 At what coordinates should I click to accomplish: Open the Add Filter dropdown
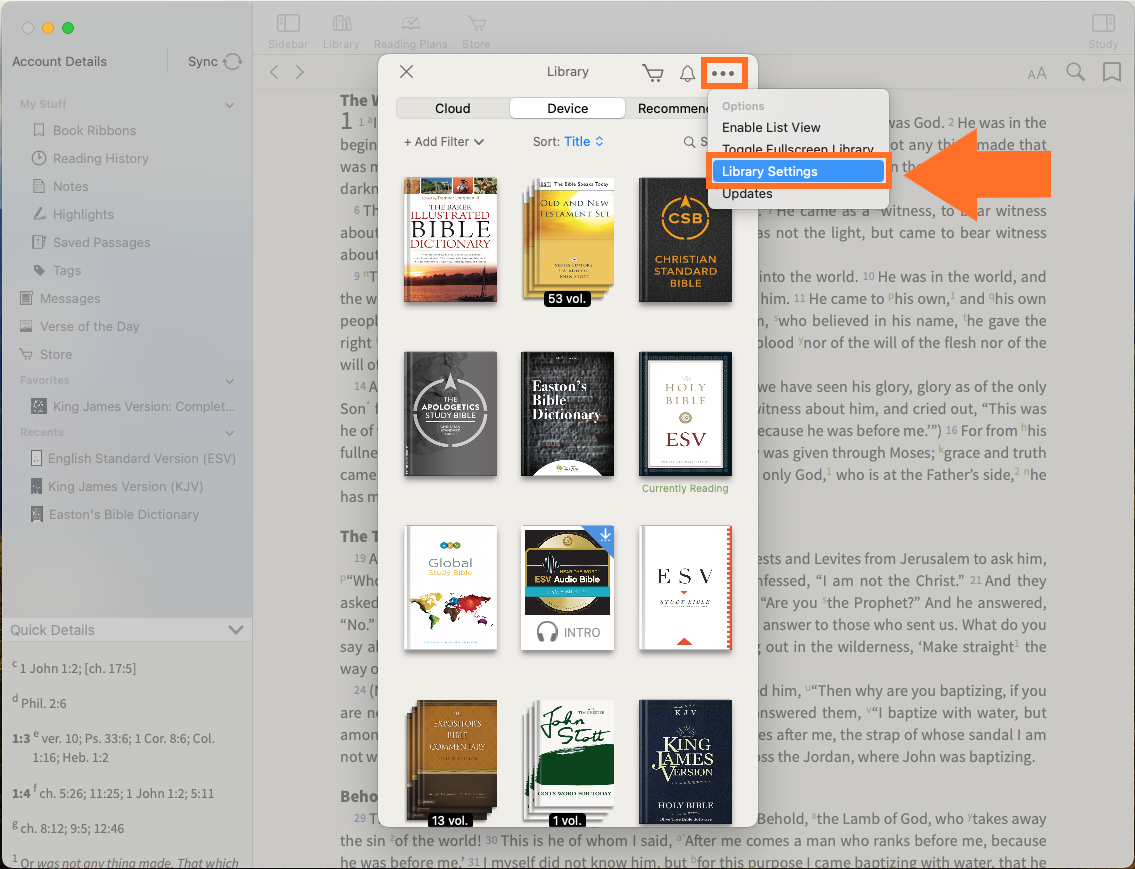pos(444,142)
